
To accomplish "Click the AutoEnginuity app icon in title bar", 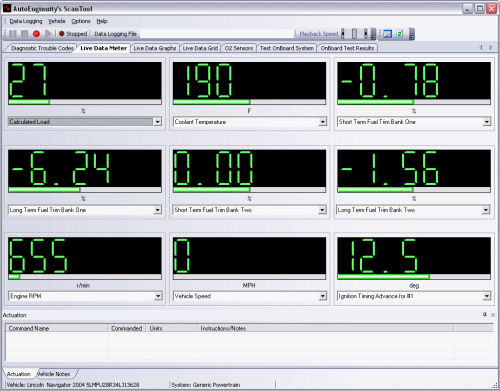I will [x=7, y=8].
